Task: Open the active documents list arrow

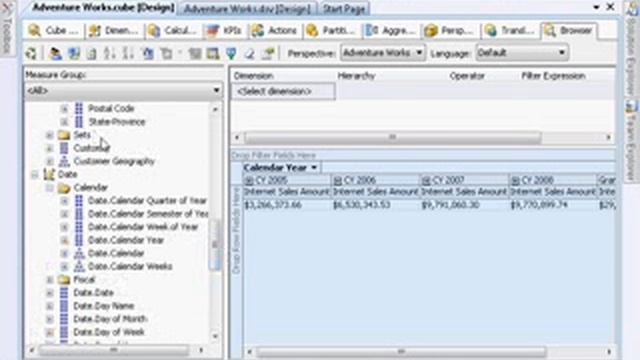Action: point(596,7)
